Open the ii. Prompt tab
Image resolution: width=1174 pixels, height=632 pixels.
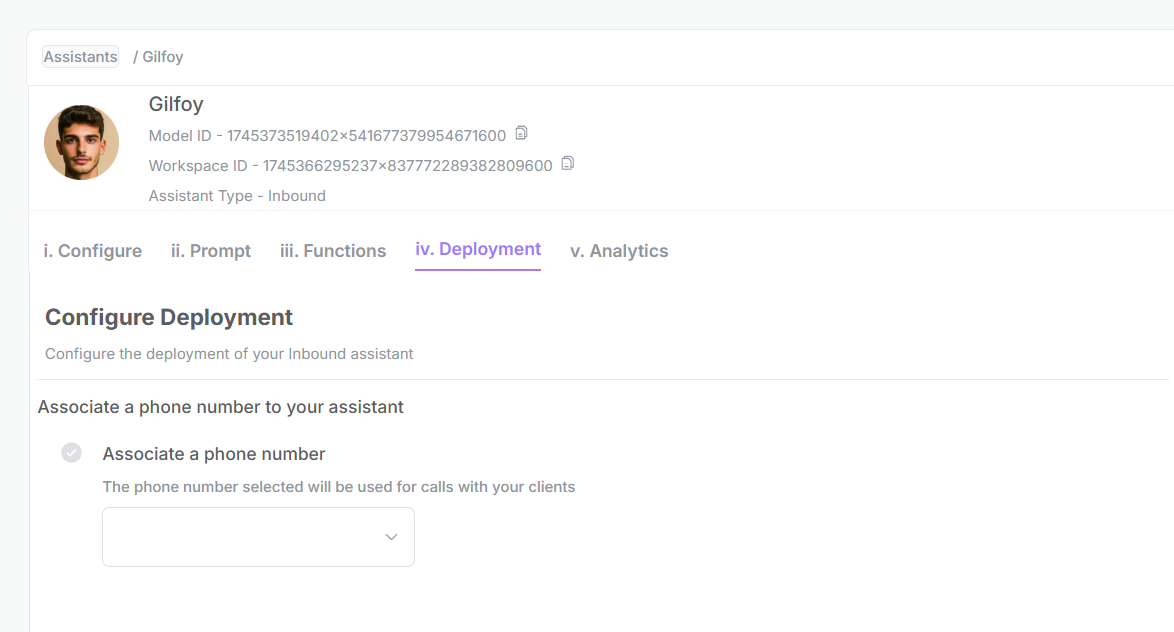click(x=210, y=251)
